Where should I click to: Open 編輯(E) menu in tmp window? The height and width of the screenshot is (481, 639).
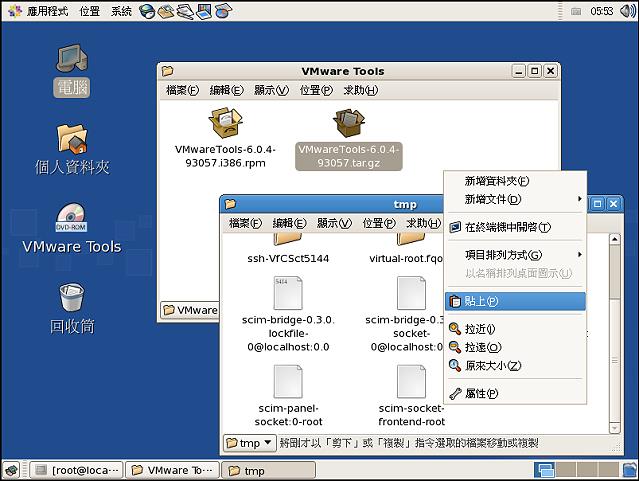pyautogui.click(x=289, y=223)
